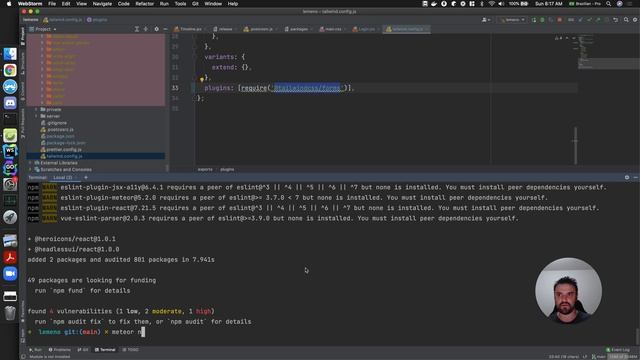Open package.json in the project tree
The image size is (640, 360).
(58, 136)
